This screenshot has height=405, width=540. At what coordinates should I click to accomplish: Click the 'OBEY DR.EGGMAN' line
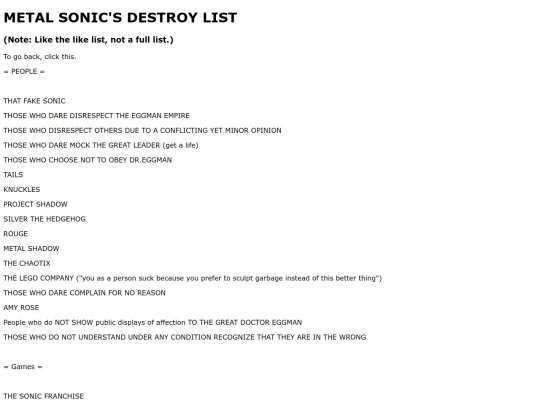87,160
